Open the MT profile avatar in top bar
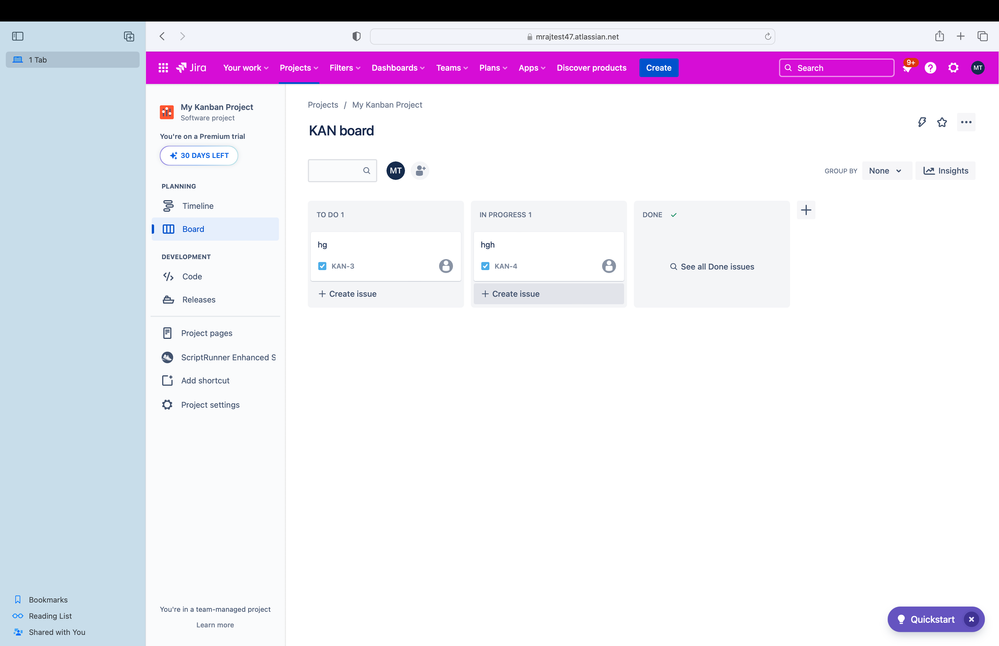 coord(977,68)
